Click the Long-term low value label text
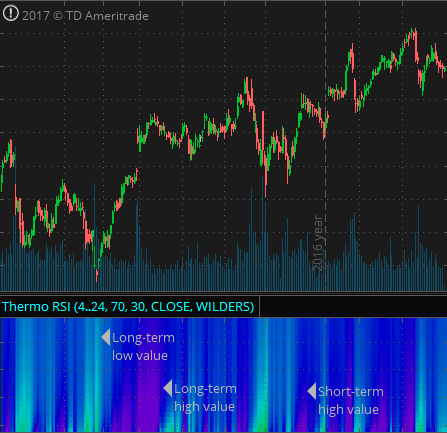Screen dimensions: 447x433 (x=143, y=347)
